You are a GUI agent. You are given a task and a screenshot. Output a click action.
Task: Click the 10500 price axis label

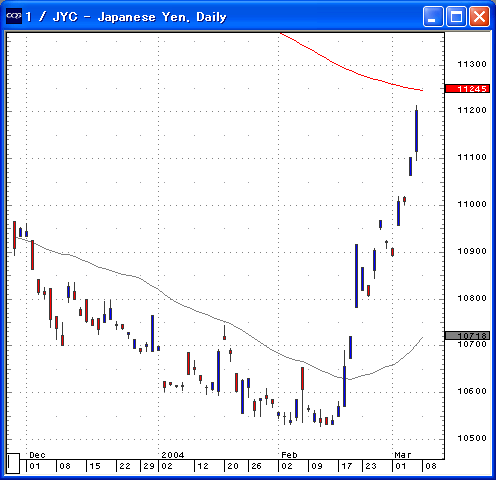click(472, 438)
